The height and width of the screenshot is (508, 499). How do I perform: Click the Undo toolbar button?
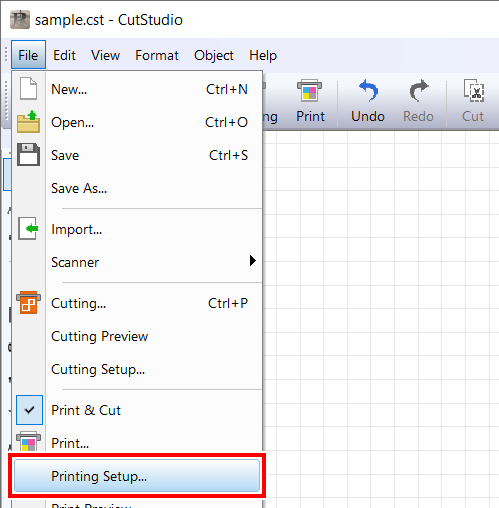pyautogui.click(x=368, y=101)
